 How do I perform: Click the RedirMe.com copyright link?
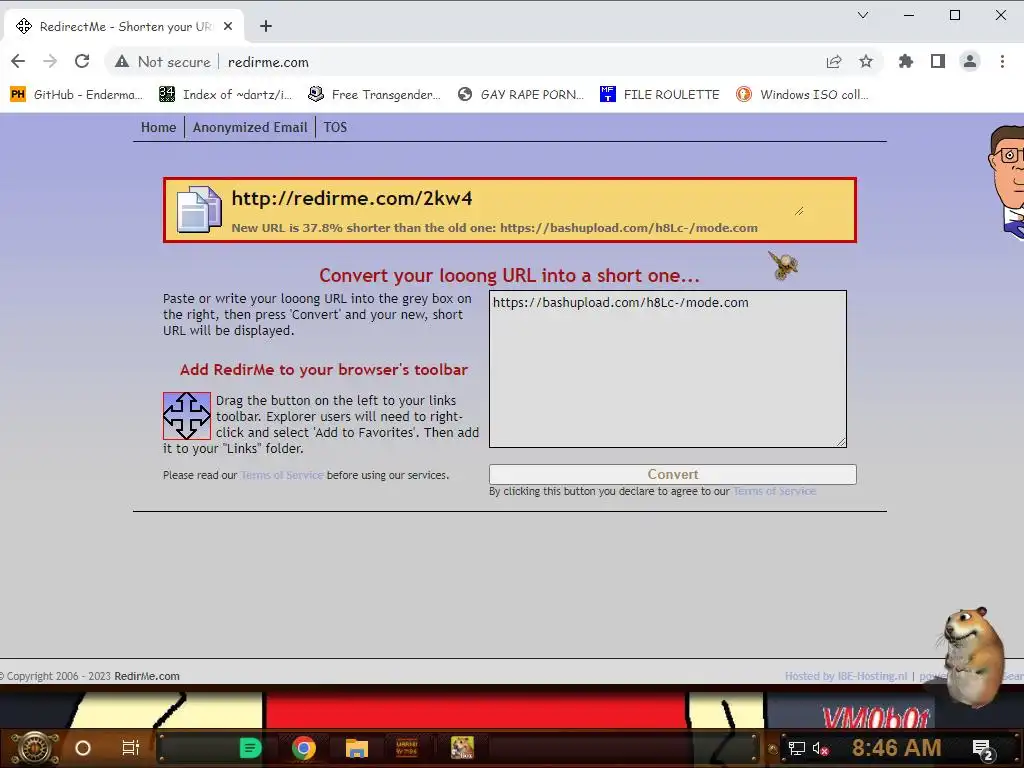pos(147,676)
